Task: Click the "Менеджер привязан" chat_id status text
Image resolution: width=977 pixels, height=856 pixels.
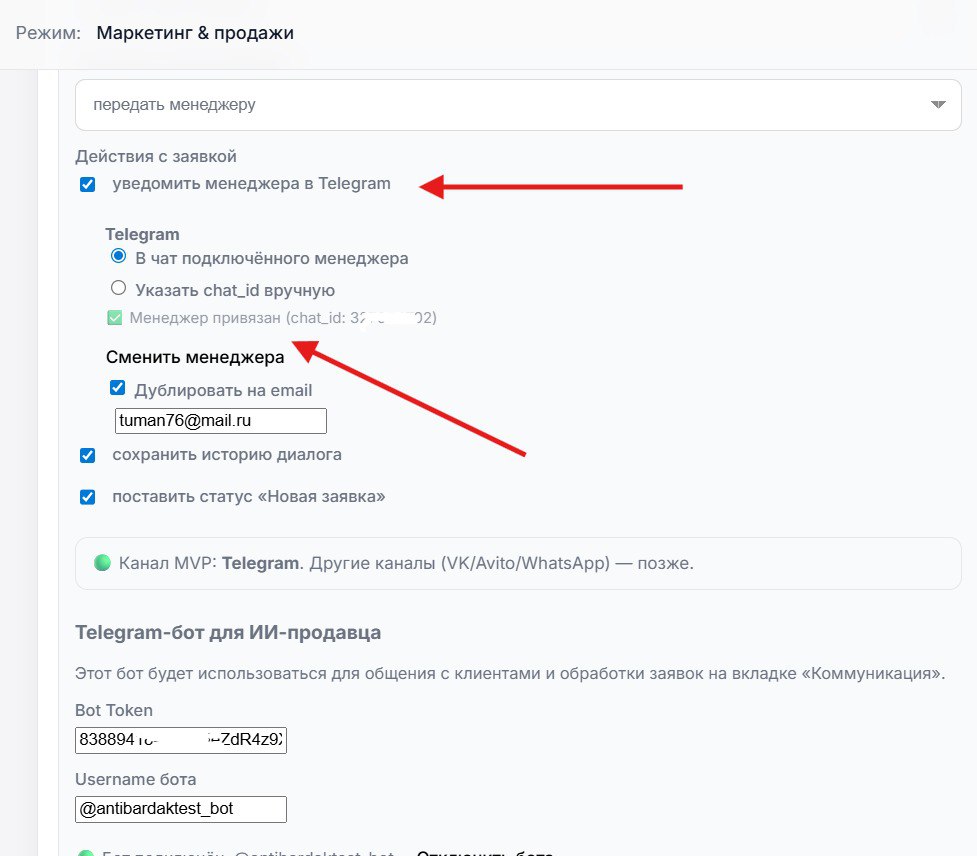Action: tap(283, 318)
